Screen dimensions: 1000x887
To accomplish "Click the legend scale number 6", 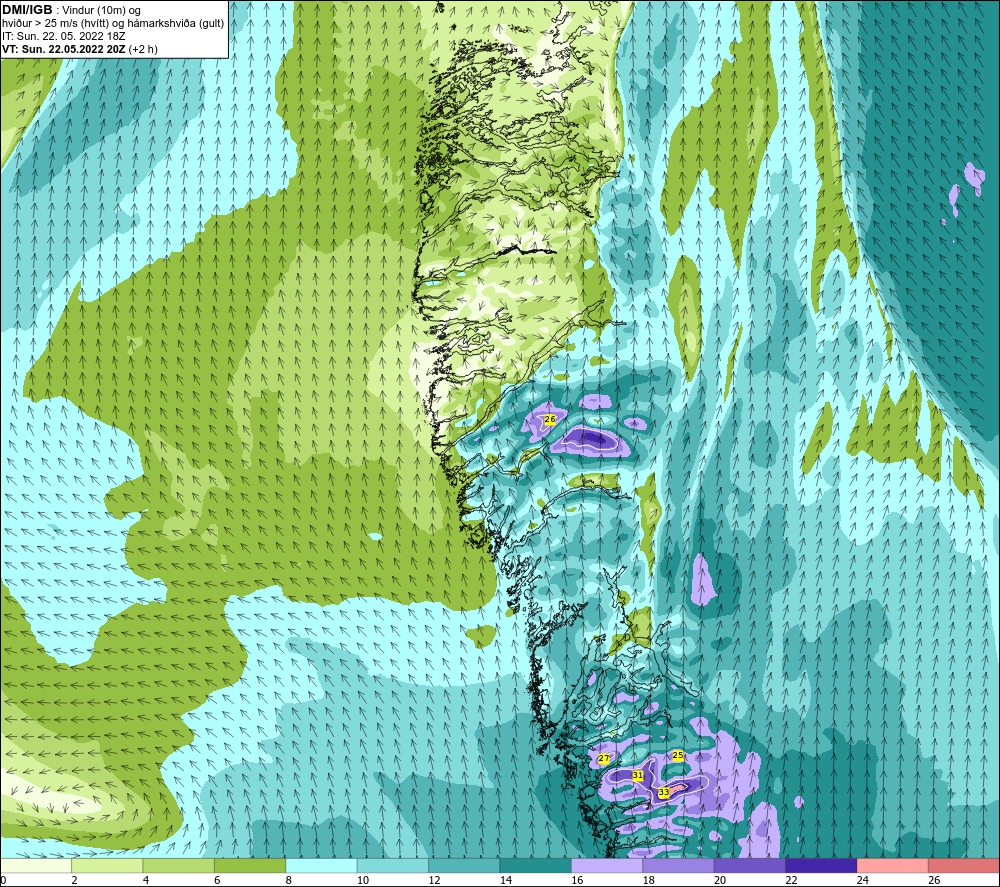I will click(217, 881).
